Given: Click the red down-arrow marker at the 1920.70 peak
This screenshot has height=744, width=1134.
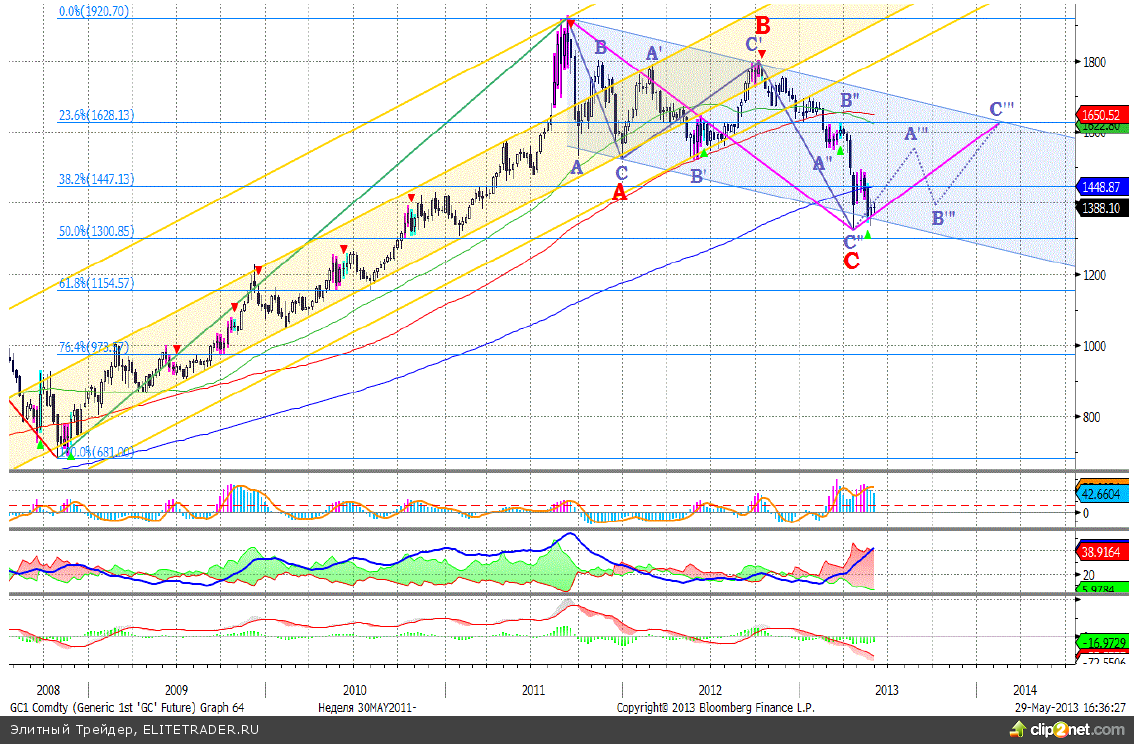Looking at the screenshot, I should click(569, 21).
